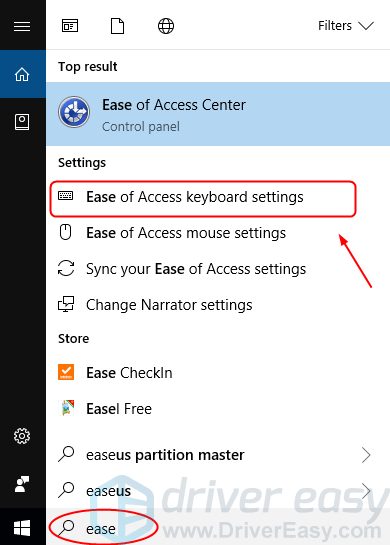Viewport: 390px width, 545px height.
Task: Expand the Filters dropdown
Action: pyautogui.click(x=346, y=26)
